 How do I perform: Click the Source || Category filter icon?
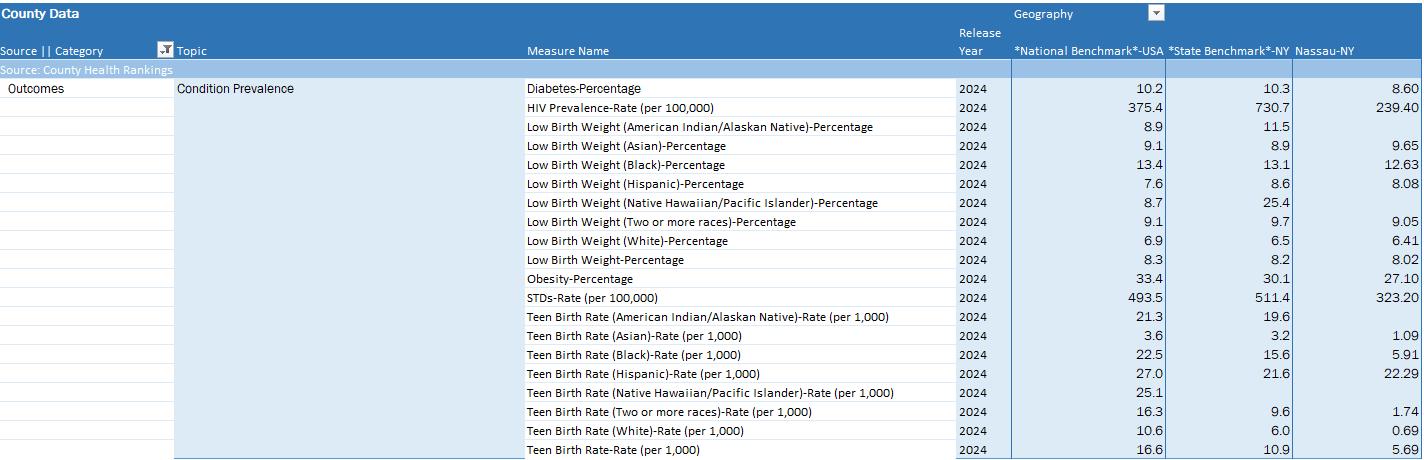(165, 50)
